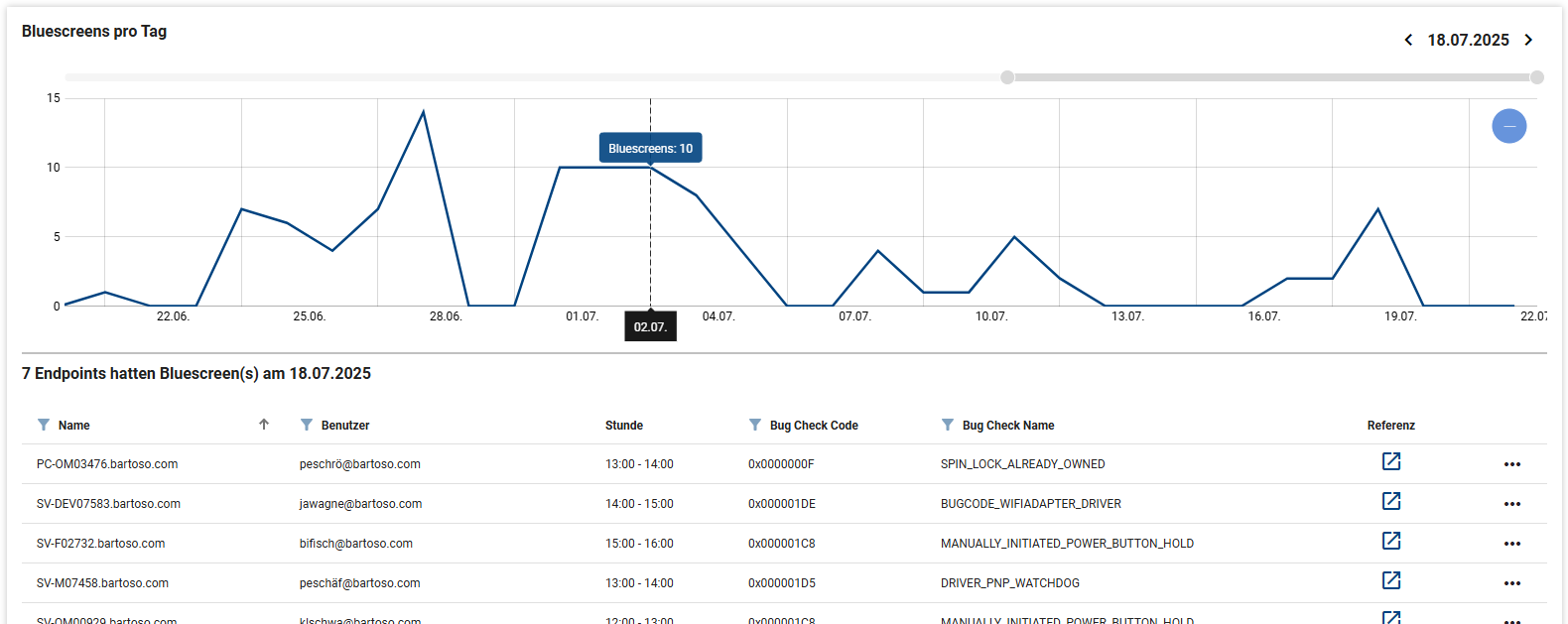This screenshot has width=1568, height=624.
Task: Select the 02.07. data point on chart
Action: click(651, 168)
